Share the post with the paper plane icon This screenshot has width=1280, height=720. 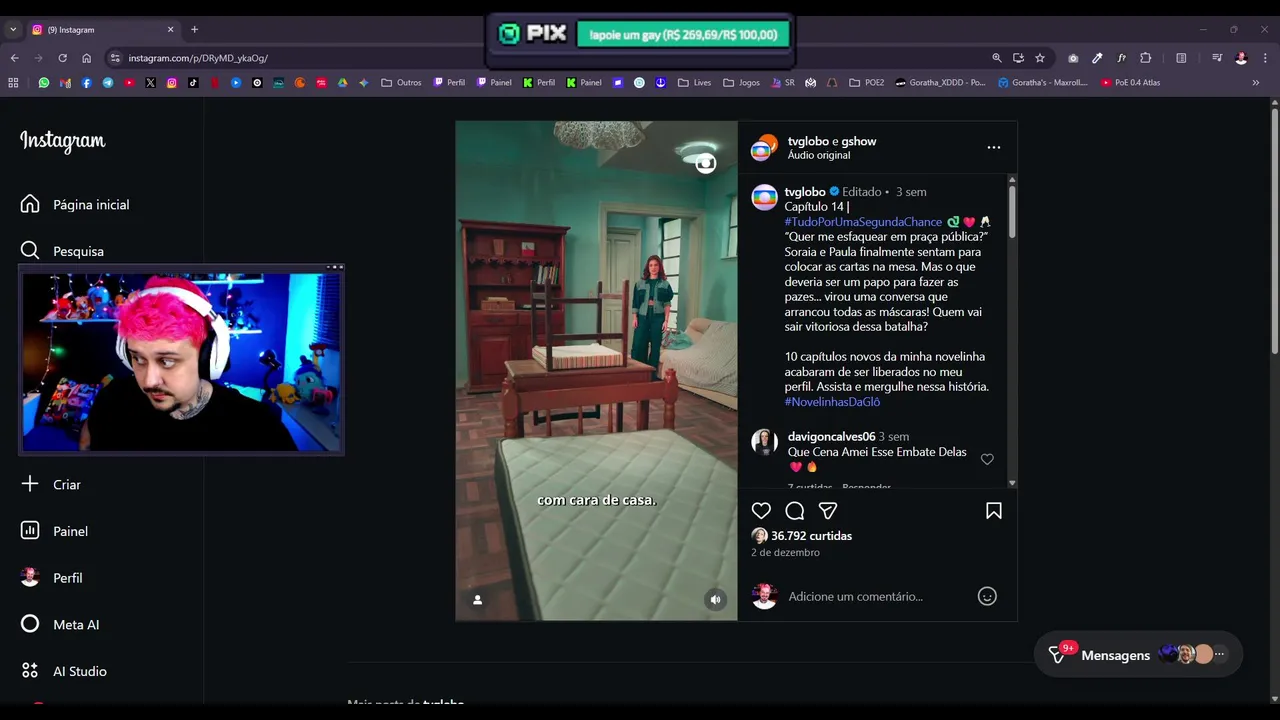pos(828,511)
